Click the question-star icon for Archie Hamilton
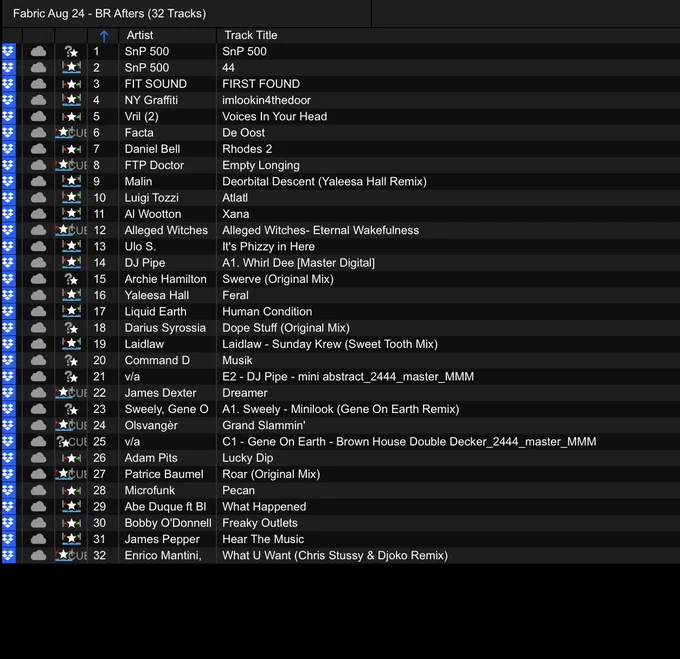Image resolution: width=680 pixels, height=659 pixels. point(71,279)
